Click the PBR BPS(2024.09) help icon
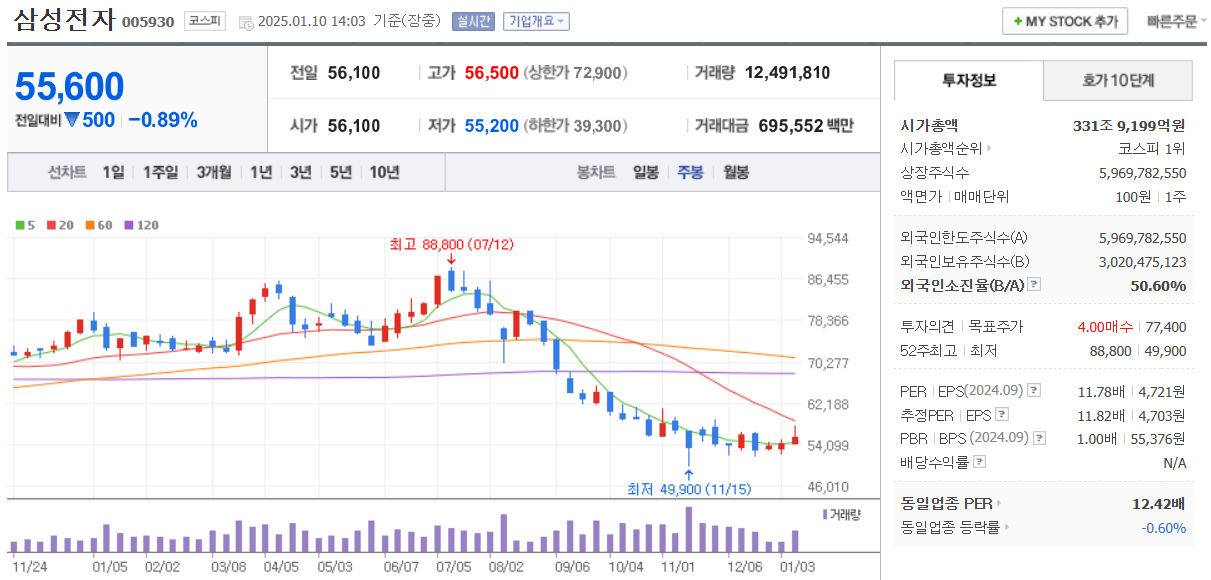This screenshot has height=580, width=1211. pyautogui.click(x=1038, y=438)
